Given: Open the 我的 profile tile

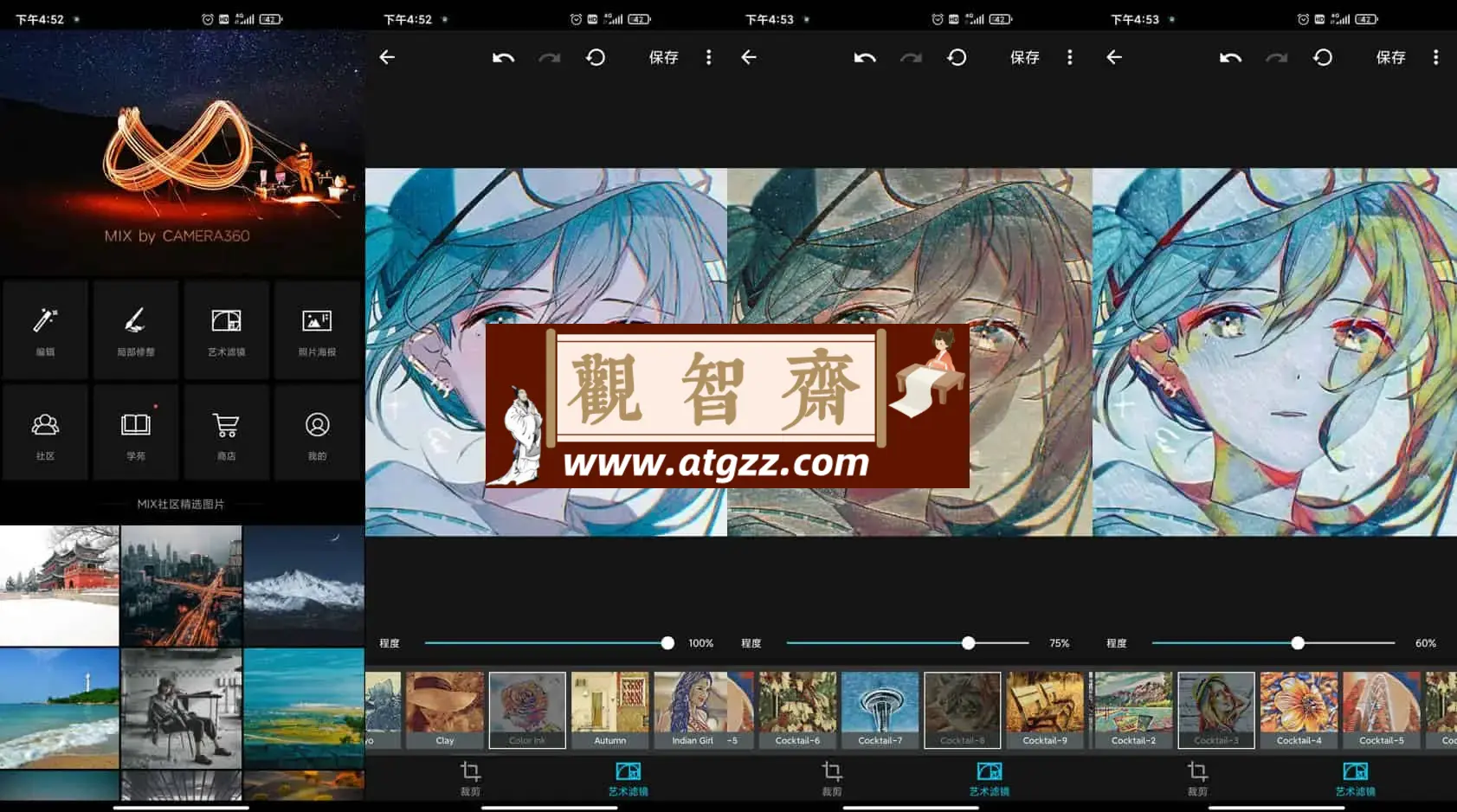Looking at the screenshot, I should pyautogui.click(x=317, y=433).
